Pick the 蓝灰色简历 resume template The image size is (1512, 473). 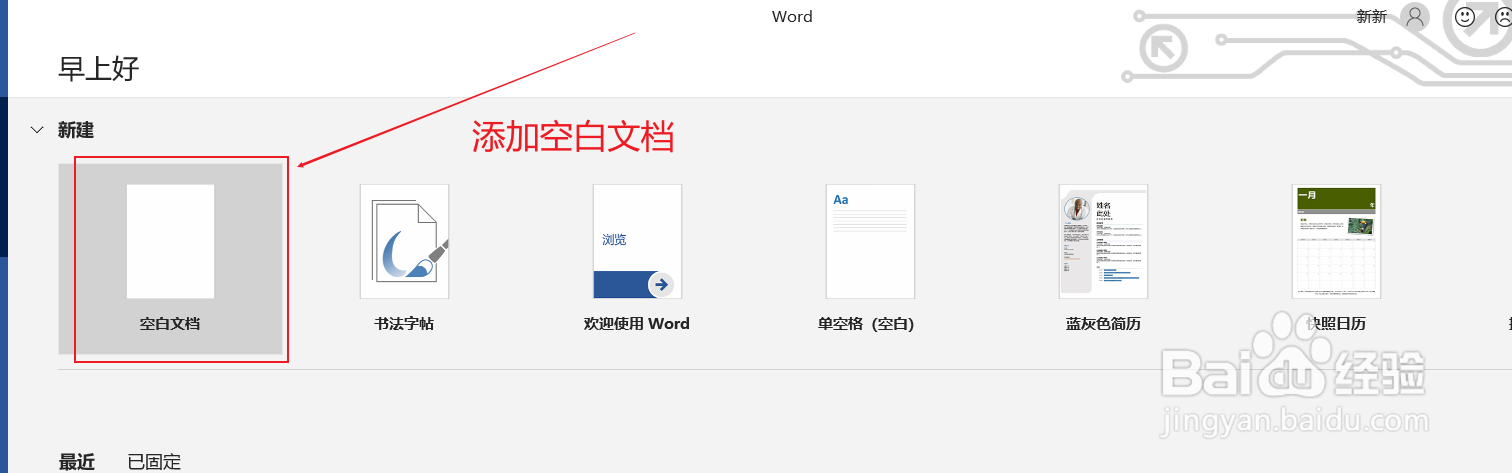coord(1103,241)
